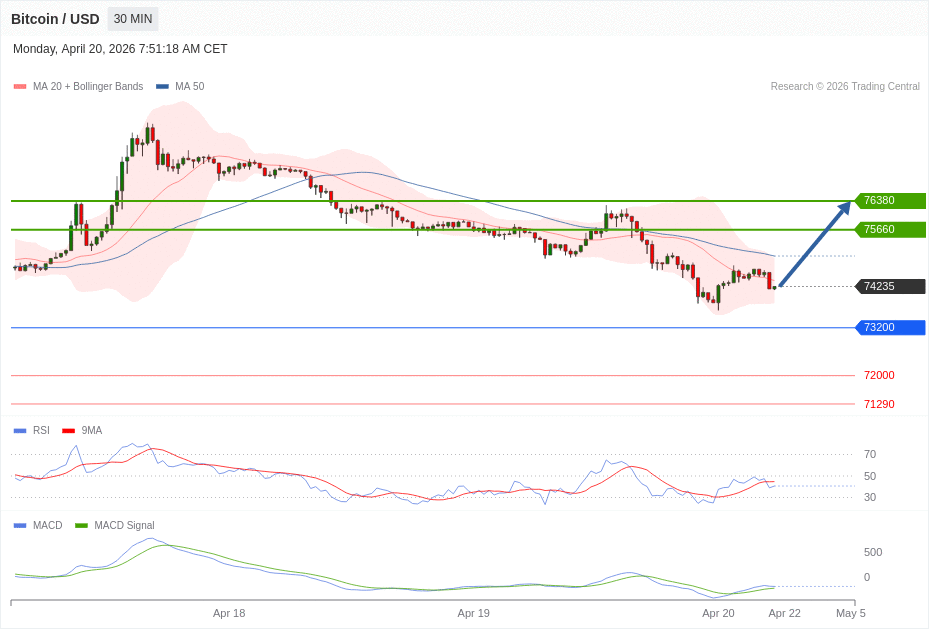
Task: Click the blue upward forecast arrow head
Action: coord(844,207)
